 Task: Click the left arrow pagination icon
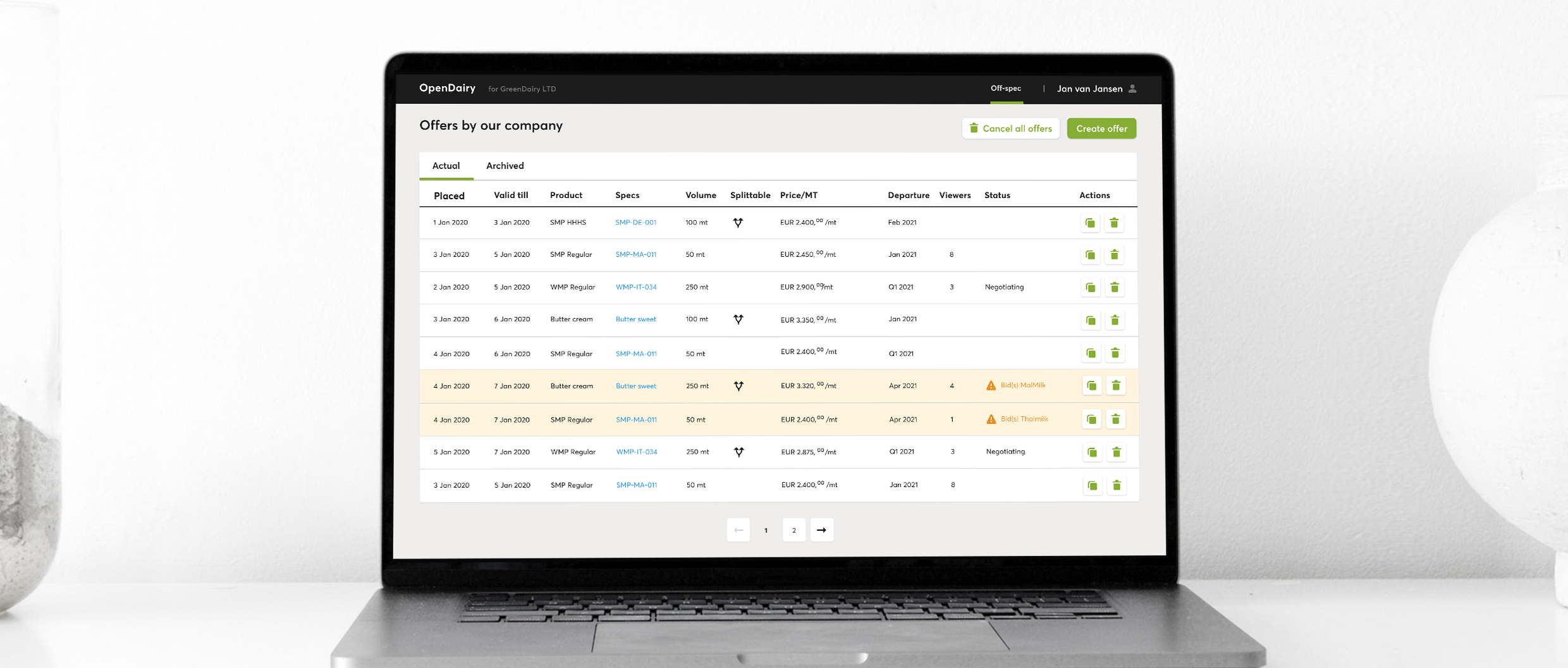click(x=738, y=530)
